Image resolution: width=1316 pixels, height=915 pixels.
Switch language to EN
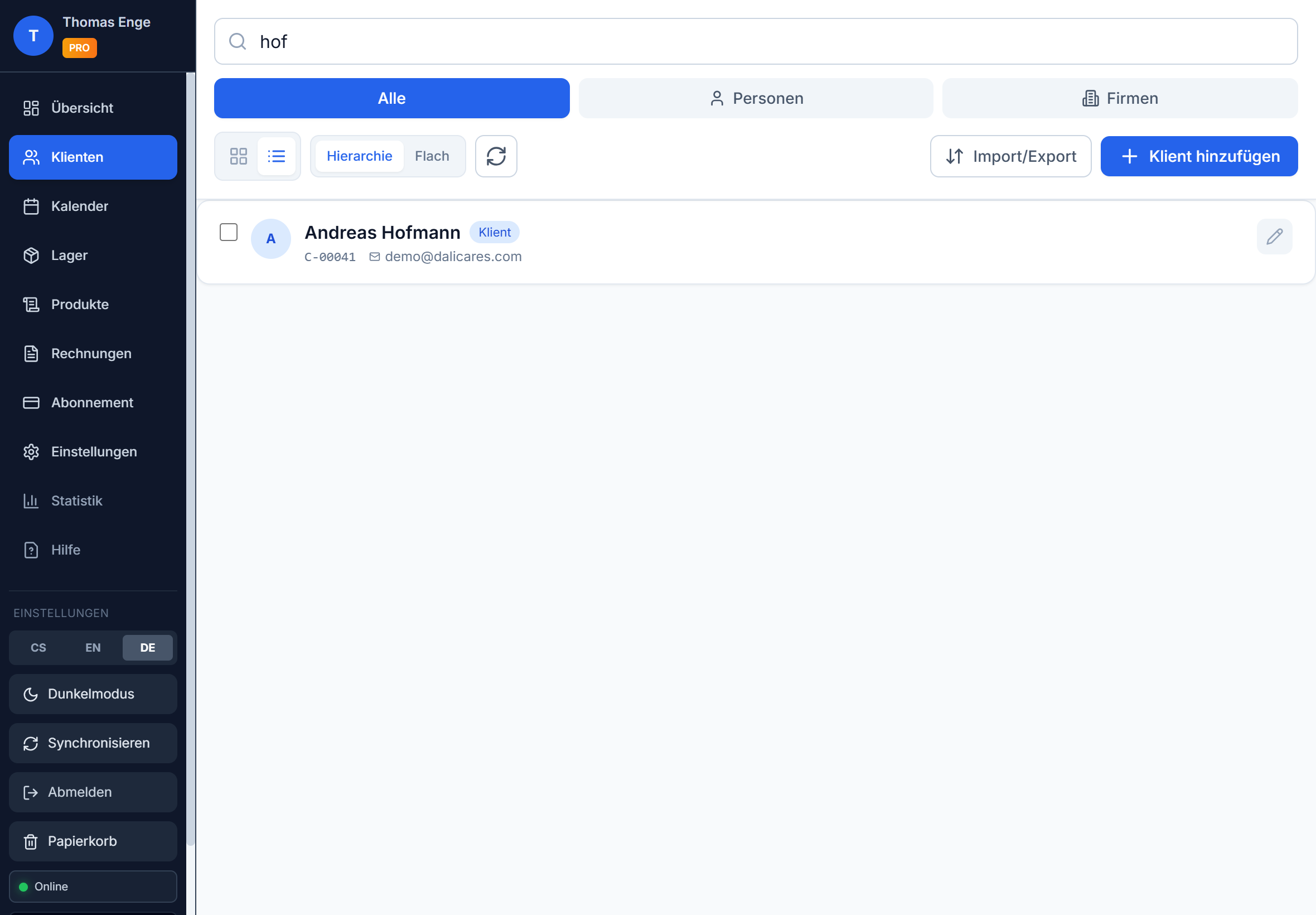click(x=93, y=647)
